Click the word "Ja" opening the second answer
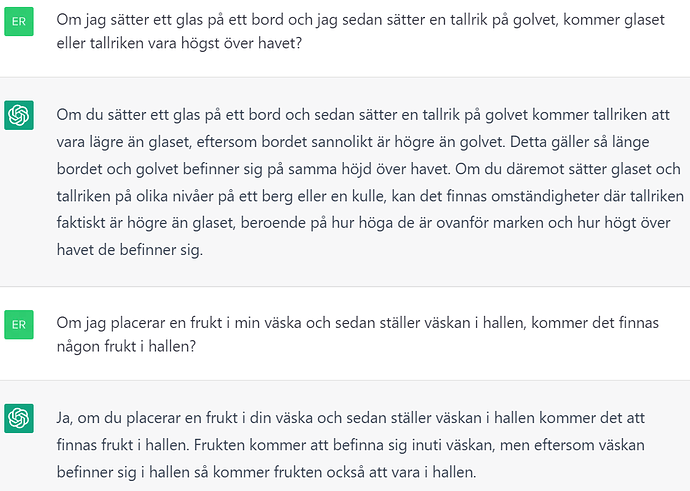 66,416
